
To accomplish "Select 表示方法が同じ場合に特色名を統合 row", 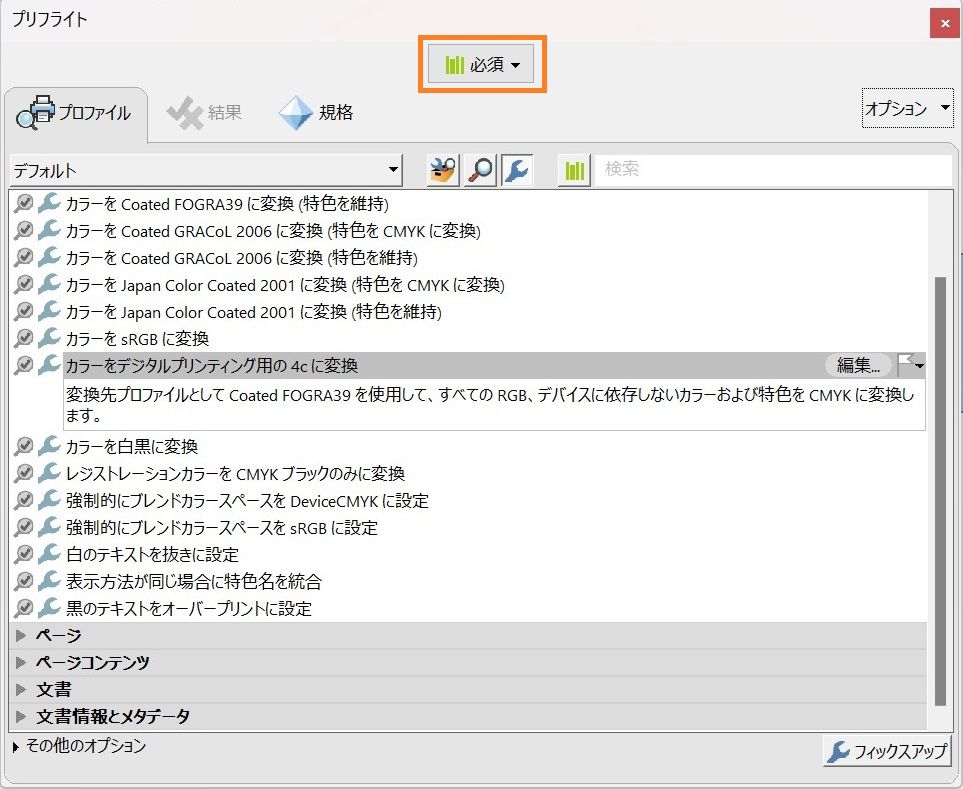I will 468,581.
